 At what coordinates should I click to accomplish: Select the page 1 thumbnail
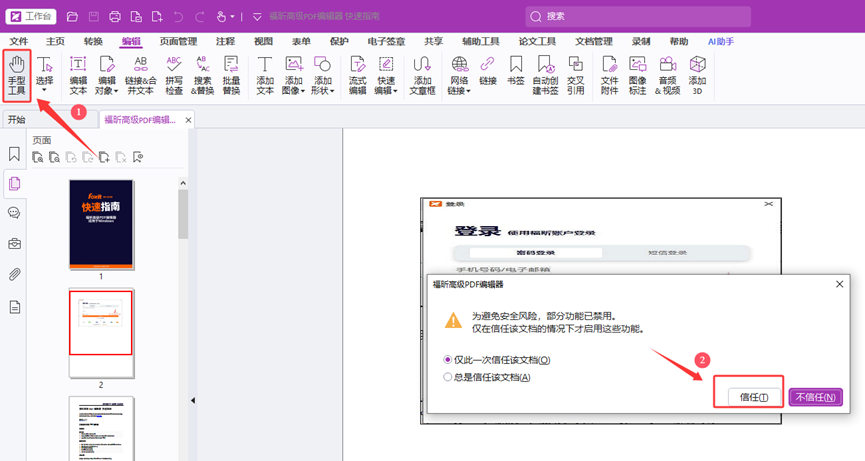pos(101,224)
